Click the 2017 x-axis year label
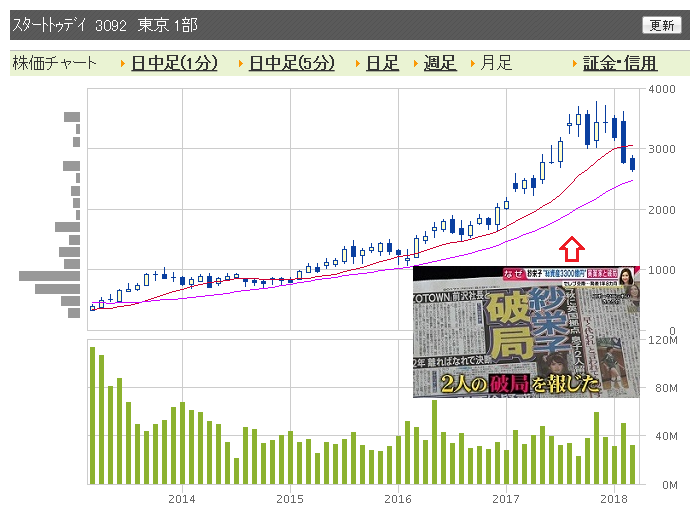The height and width of the screenshot is (521, 699). pos(506,499)
